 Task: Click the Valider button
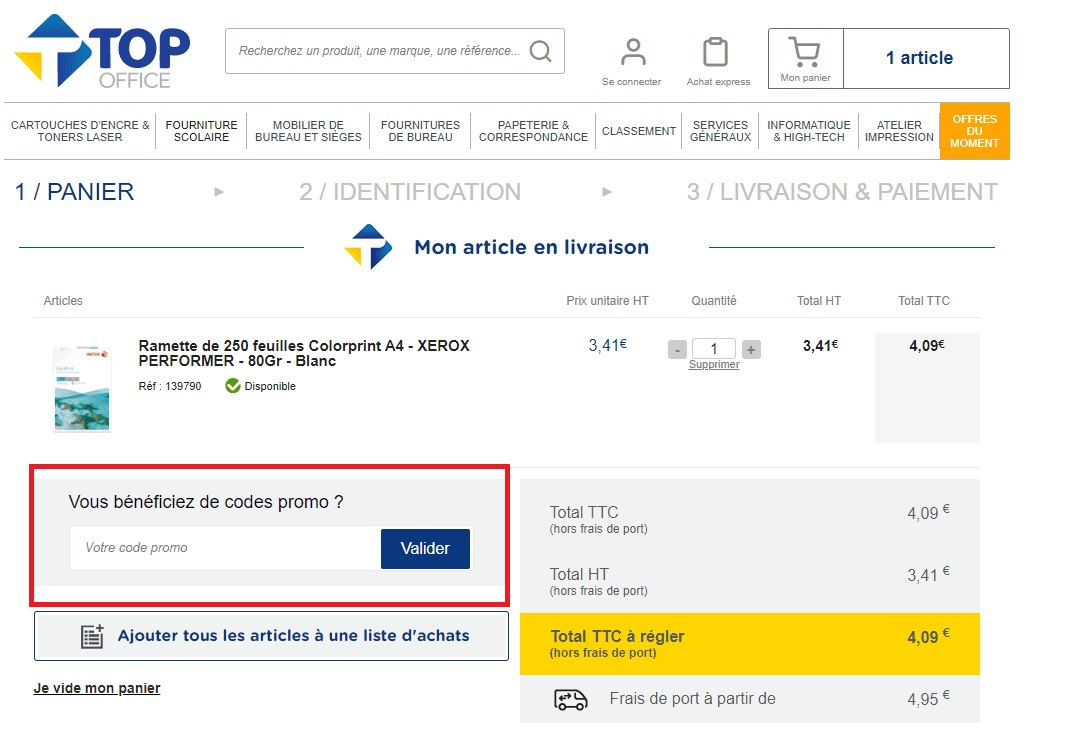point(425,549)
